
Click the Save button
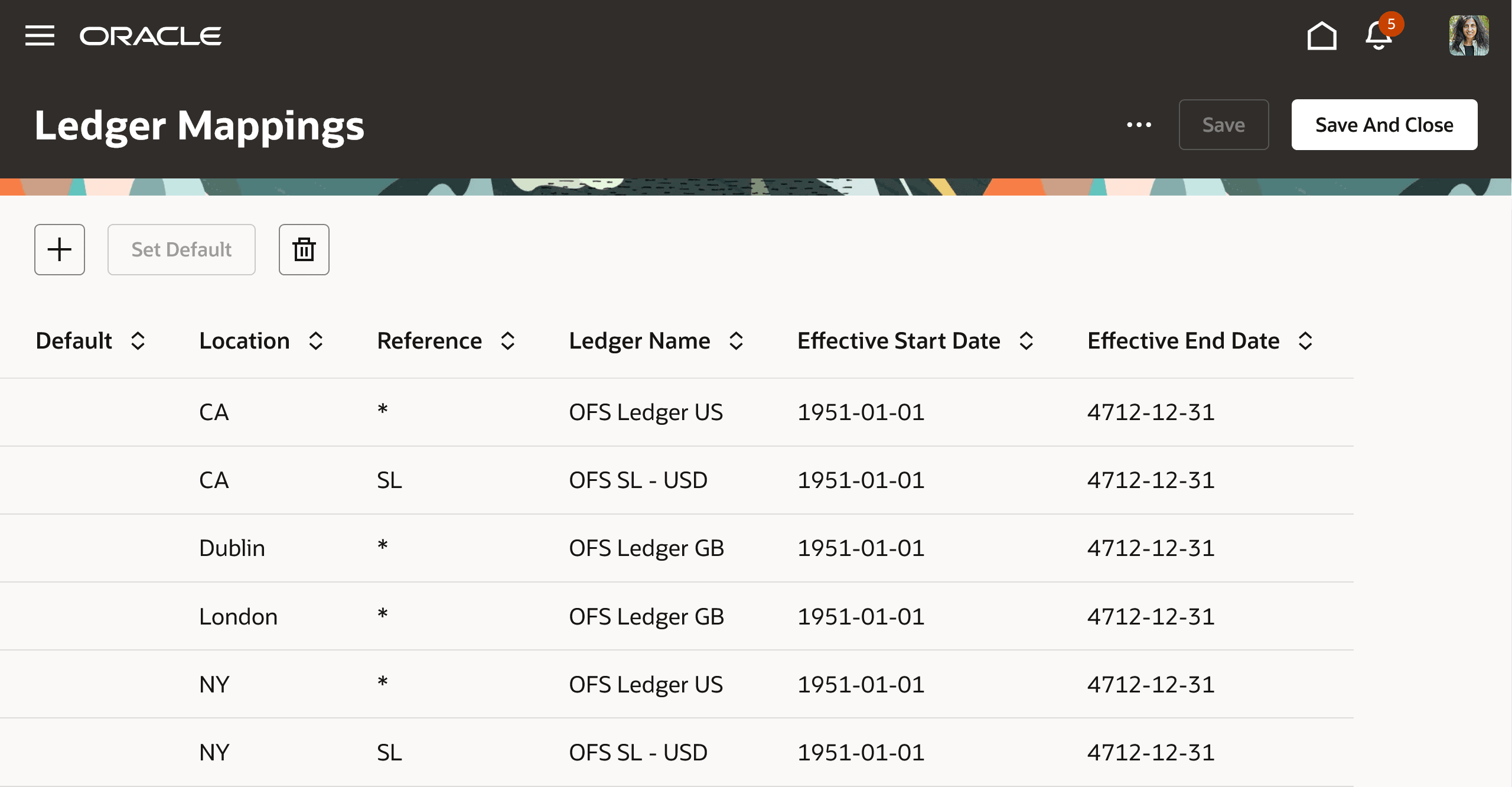click(x=1224, y=125)
